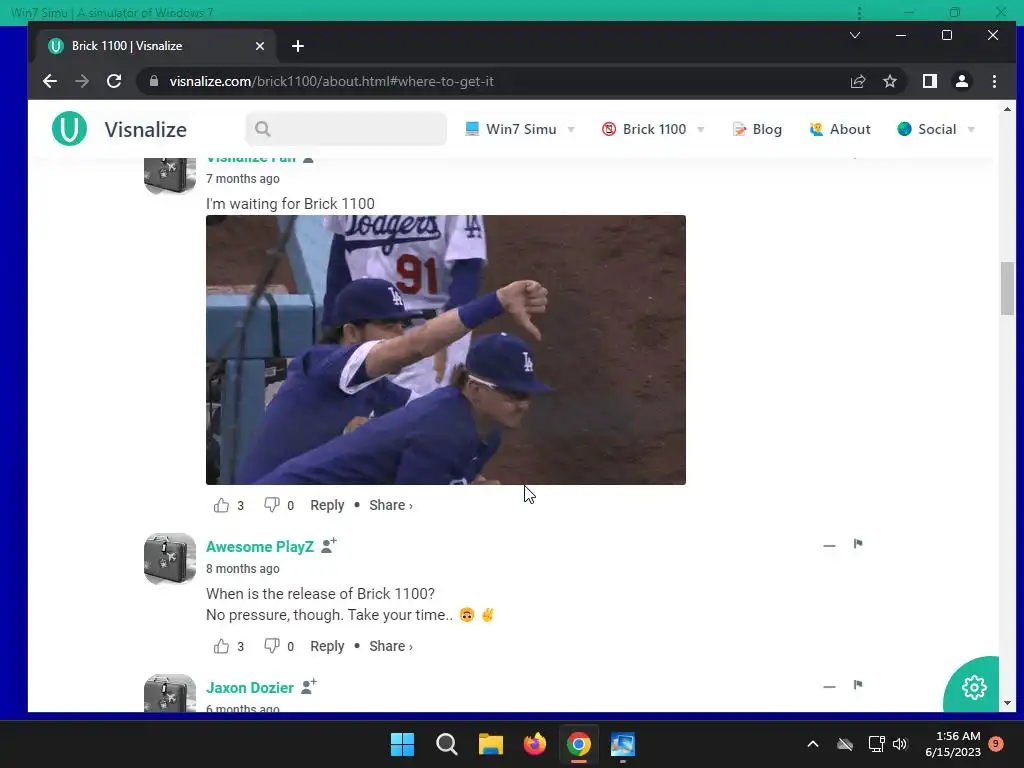Click the '7 months ago' timestamp
This screenshot has height=768, width=1024.
pyautogui.click(x=243, y=179)
